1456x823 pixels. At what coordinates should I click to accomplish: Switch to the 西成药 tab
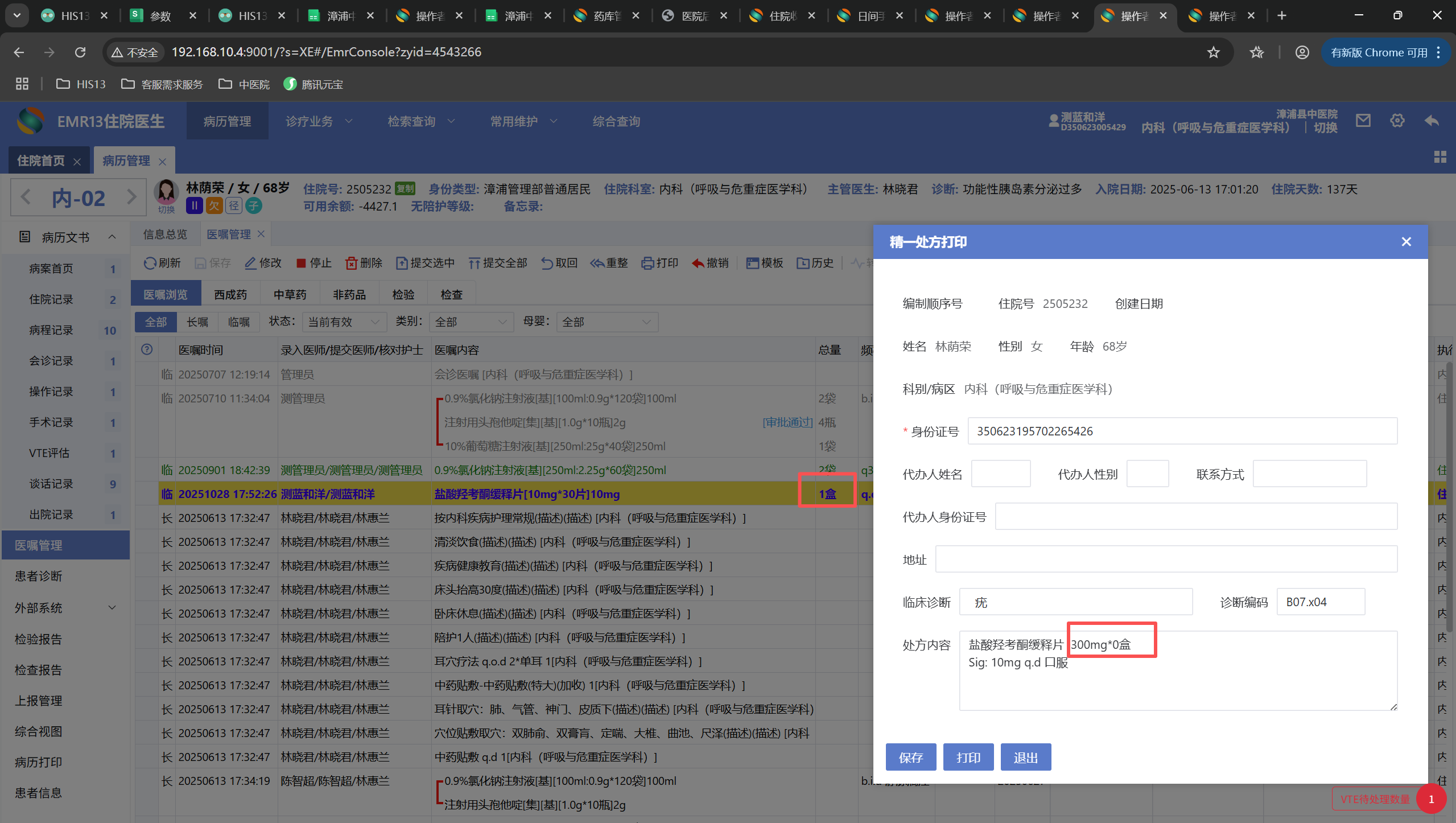click(230, 295)
